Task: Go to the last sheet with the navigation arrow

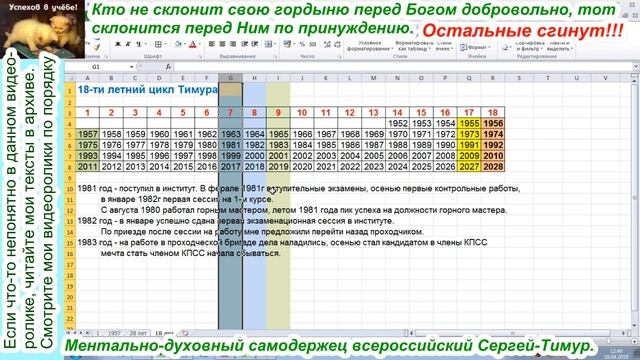Action: pos(87,333)
